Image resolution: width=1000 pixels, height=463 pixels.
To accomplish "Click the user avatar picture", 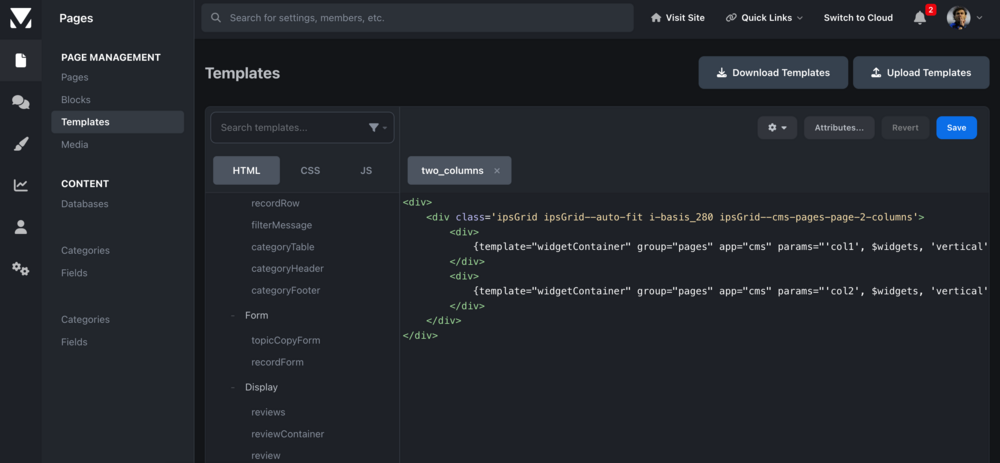I will coord(958,18).
